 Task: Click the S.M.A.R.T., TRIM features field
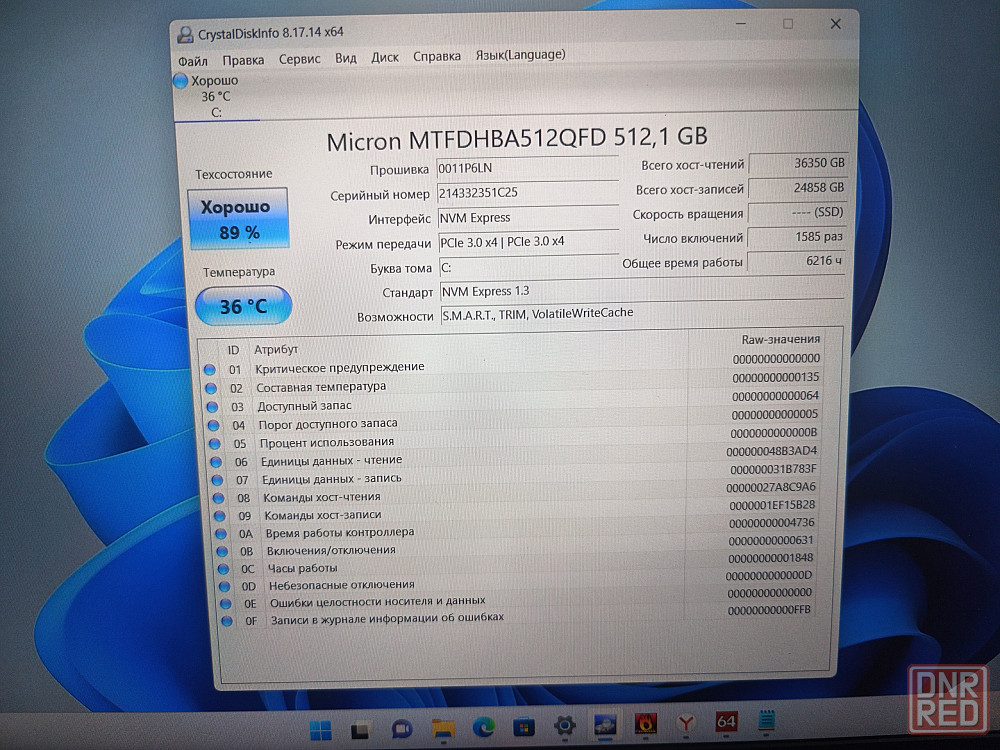click(642, 313)
